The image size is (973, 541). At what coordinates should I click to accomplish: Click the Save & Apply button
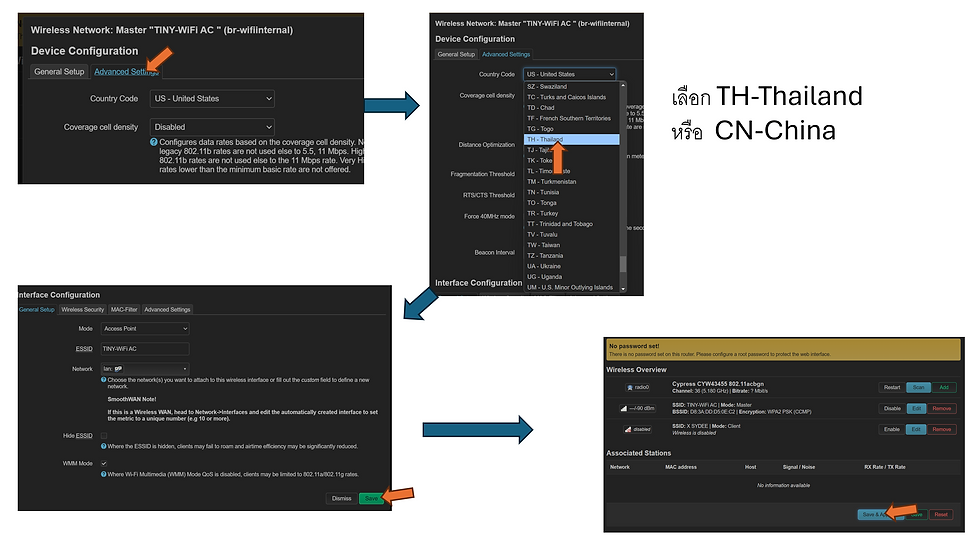[880, 514]
